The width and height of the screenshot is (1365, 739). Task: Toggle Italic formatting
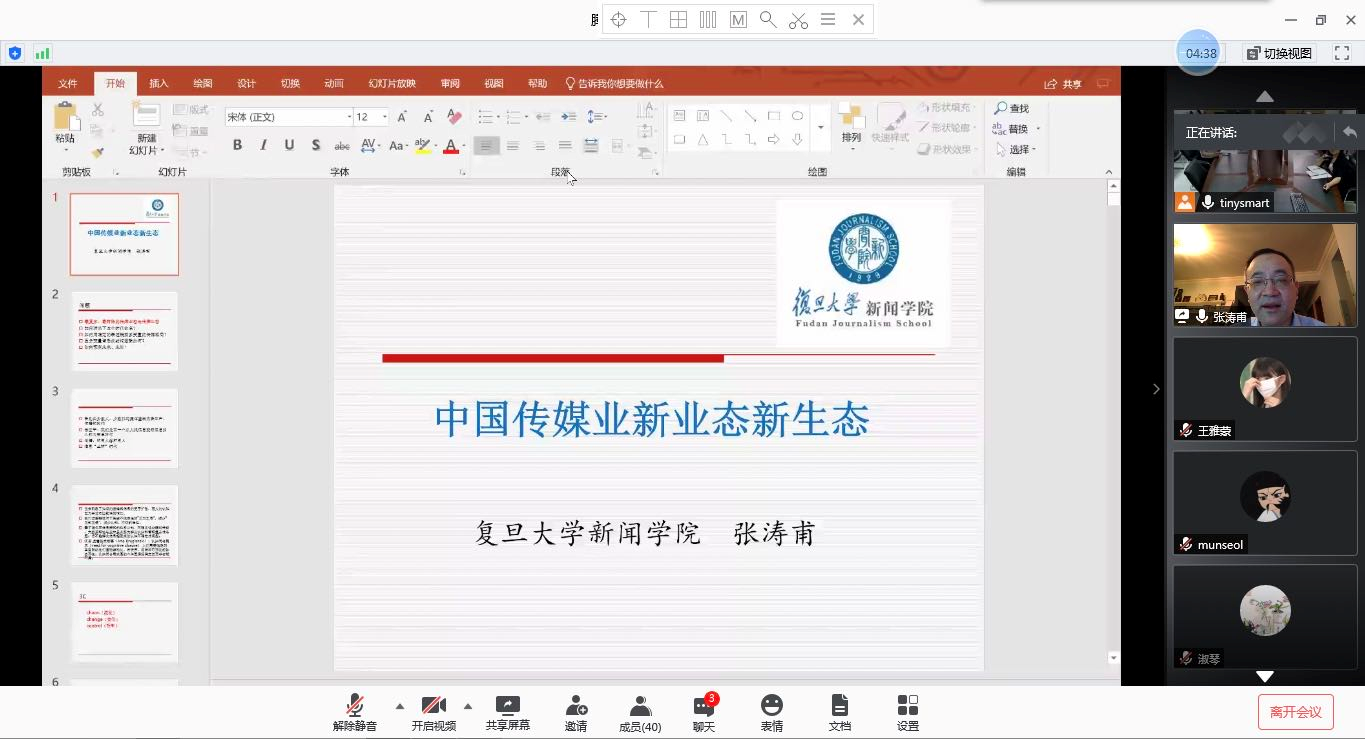point(264,146)
